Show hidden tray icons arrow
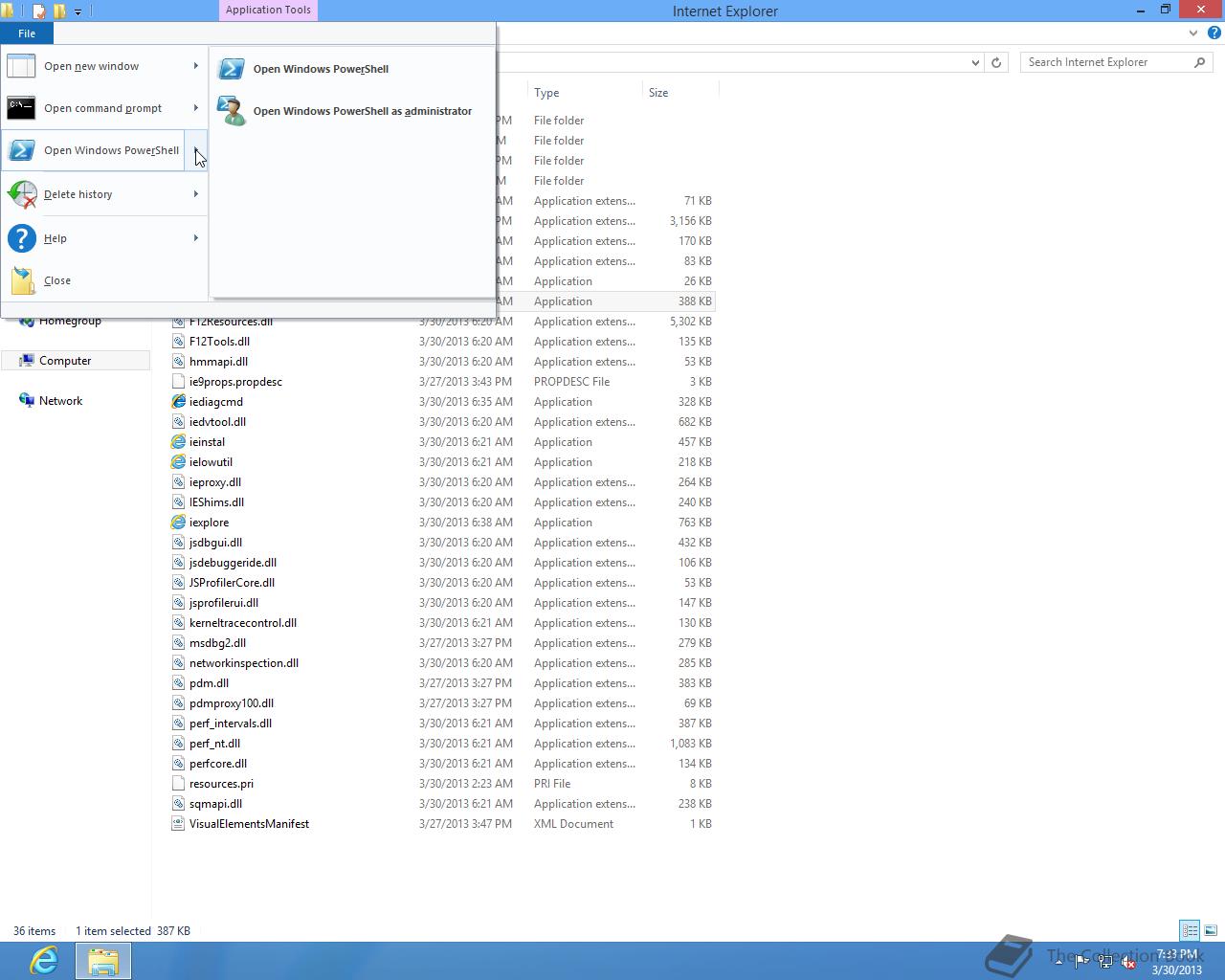Image resolution: width=1225 pixels, height=980 pixels. coord(1059,962)
